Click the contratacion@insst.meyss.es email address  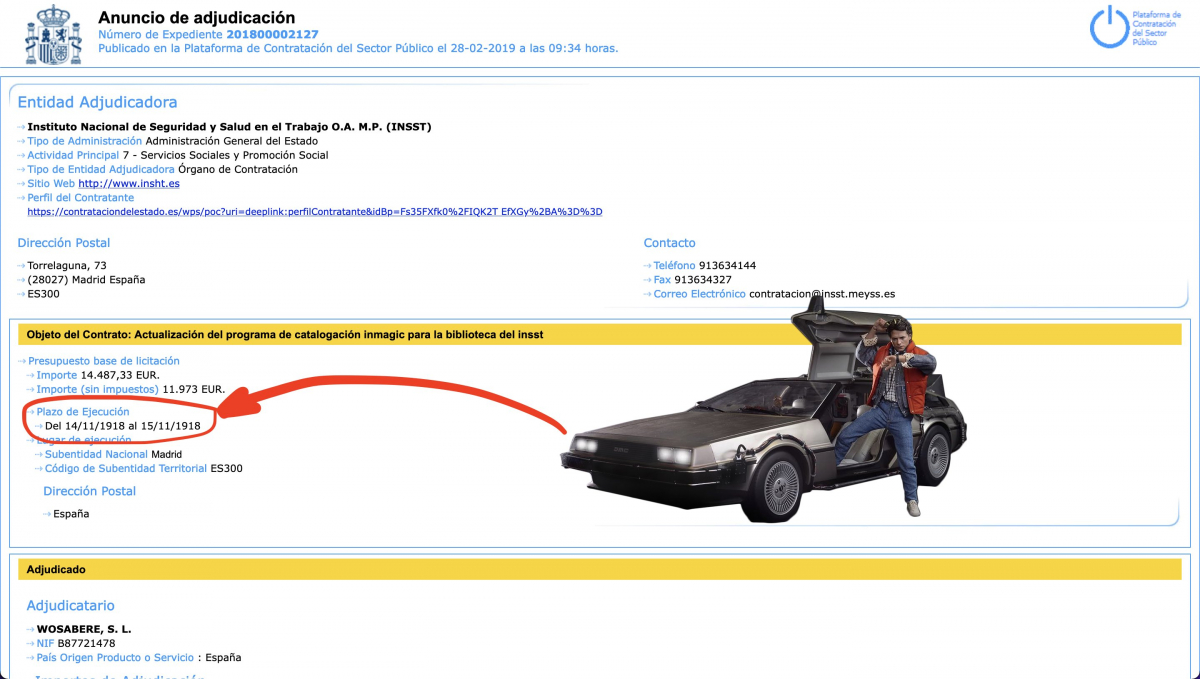click(822, 294)
